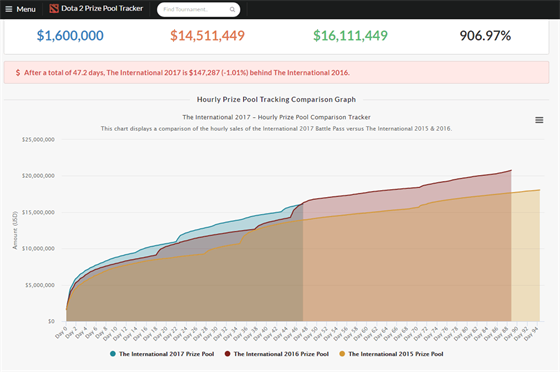Open the chart context menu icon
The image size is (560, 372).
pos(539,120)
